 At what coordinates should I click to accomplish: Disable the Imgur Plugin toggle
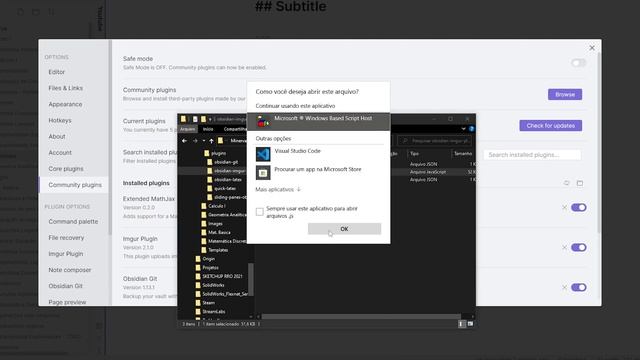coord(579,247)
